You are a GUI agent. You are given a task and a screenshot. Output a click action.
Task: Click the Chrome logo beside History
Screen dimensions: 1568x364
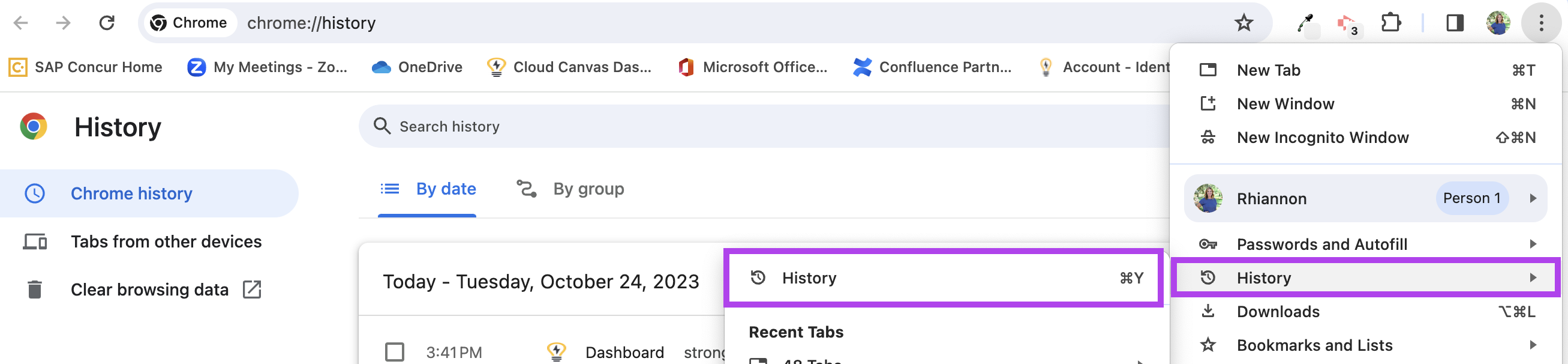pos(34,126)
